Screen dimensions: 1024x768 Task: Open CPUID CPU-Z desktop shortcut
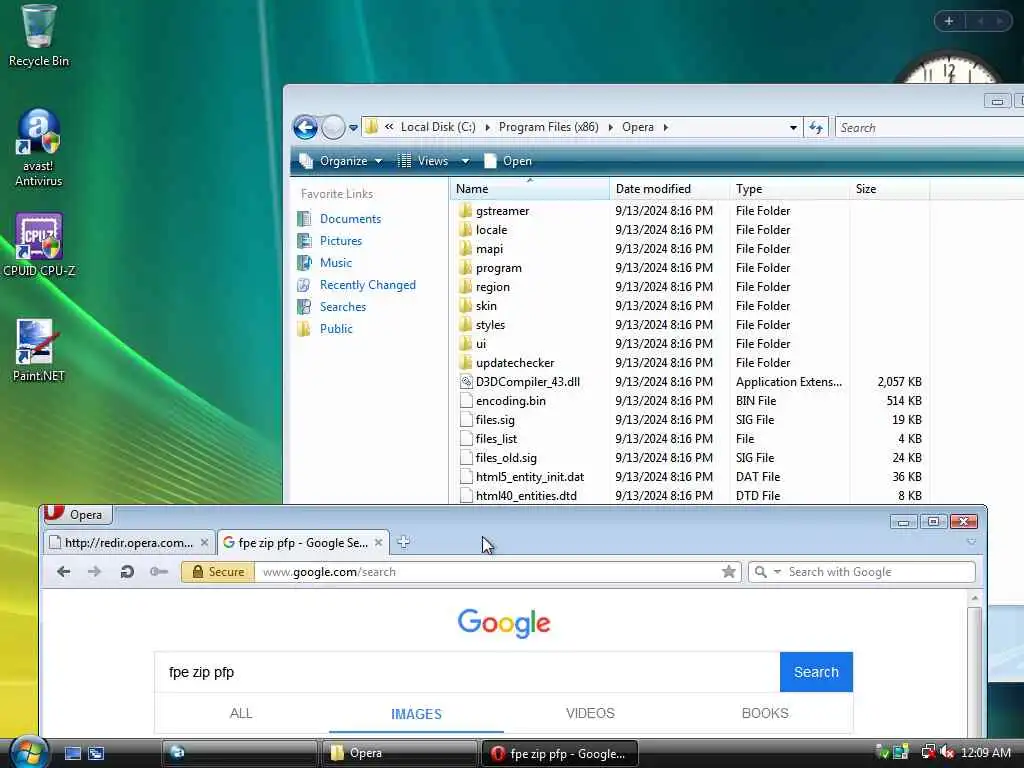tap(39, 245)
